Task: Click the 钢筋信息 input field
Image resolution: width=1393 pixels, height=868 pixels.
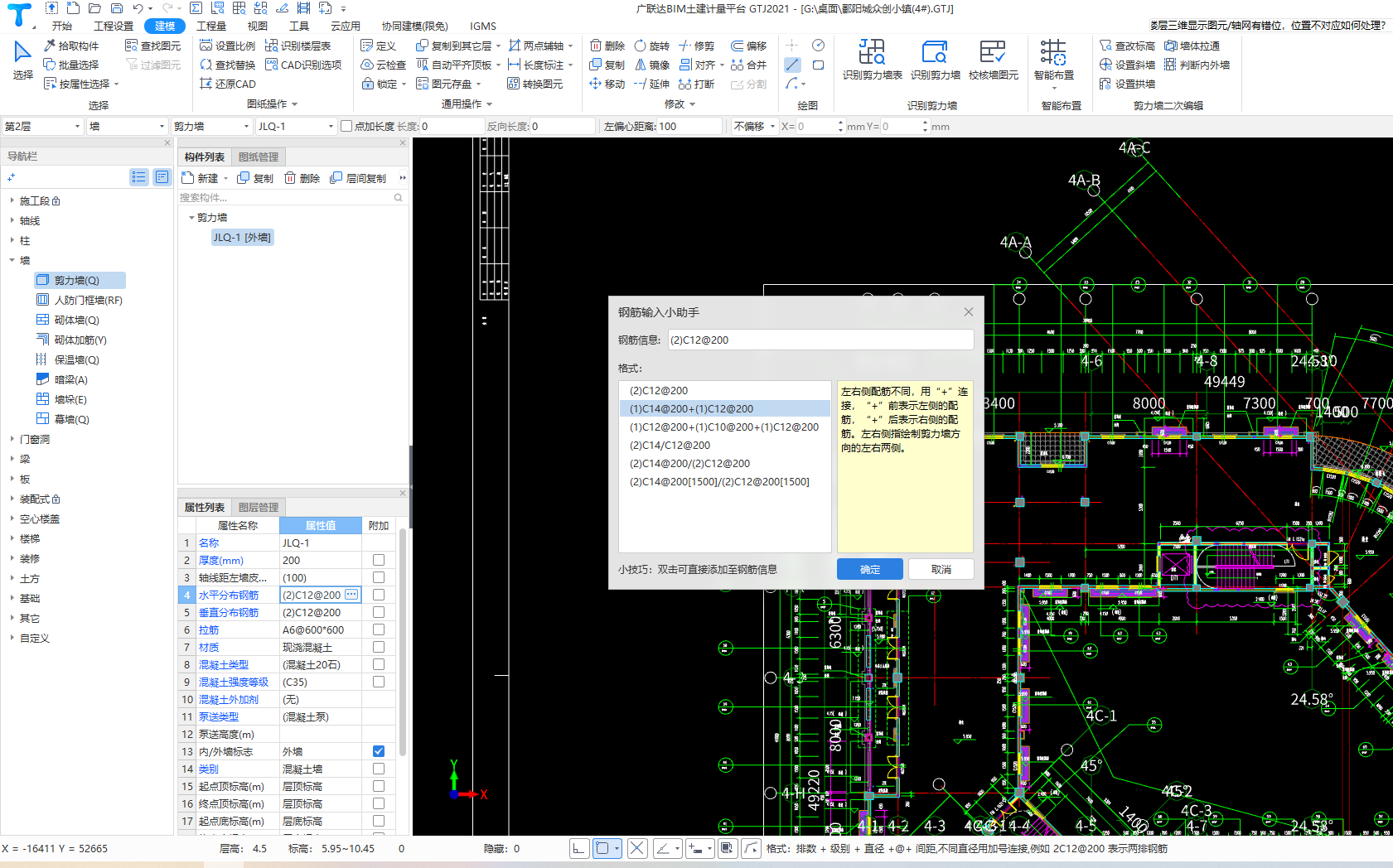Action: point(820,340)
